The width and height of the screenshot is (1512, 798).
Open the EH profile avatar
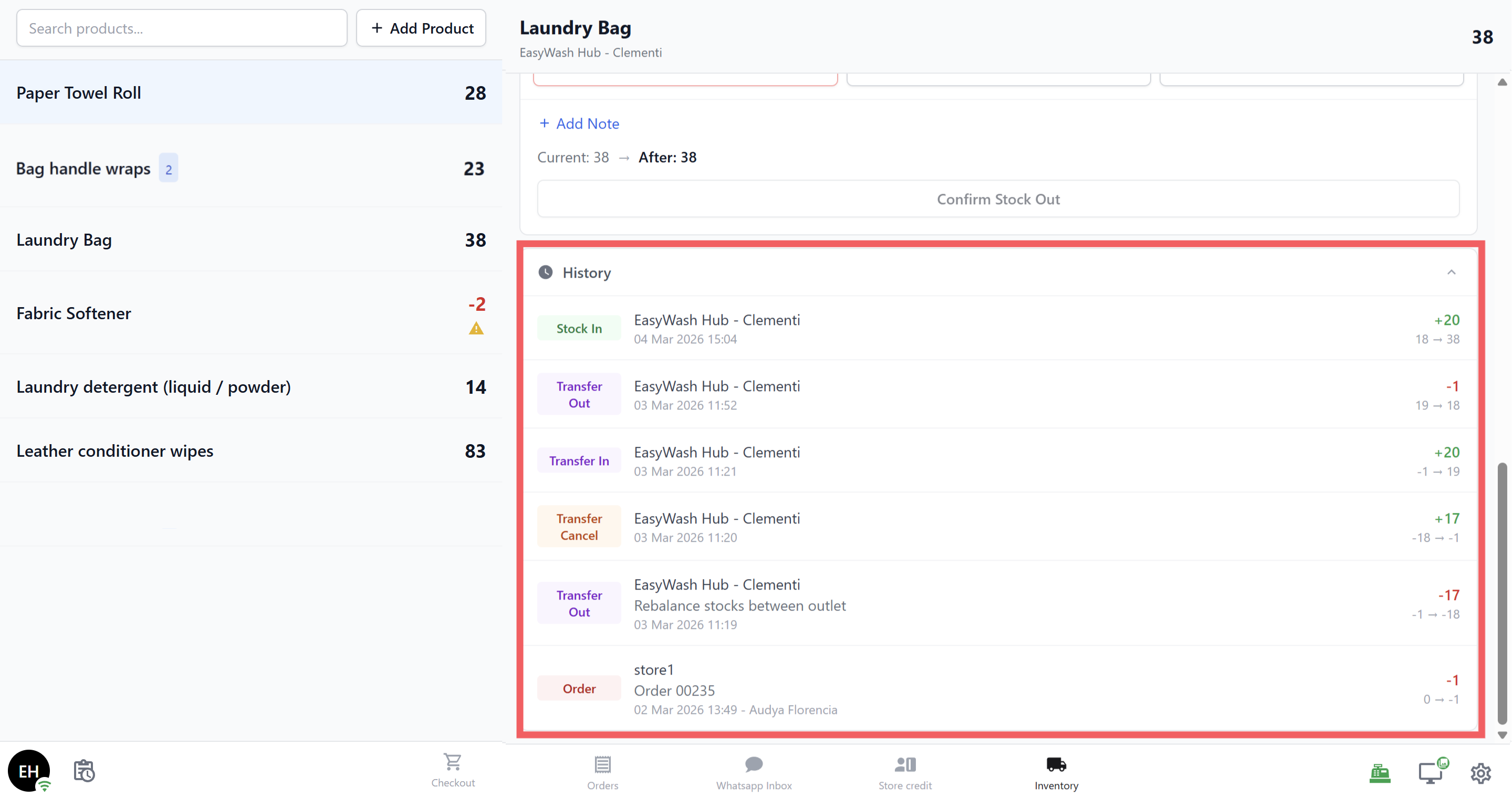point(29,770)
